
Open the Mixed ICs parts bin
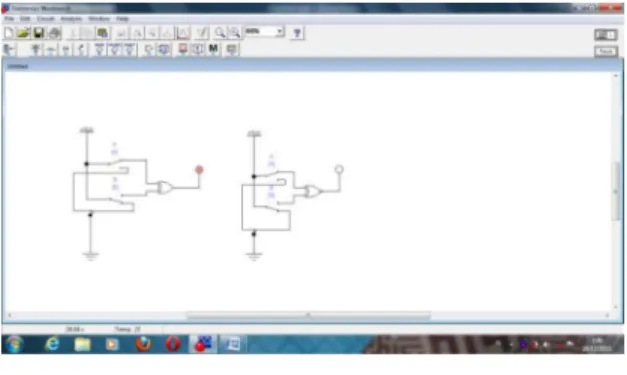click(115, 50)
